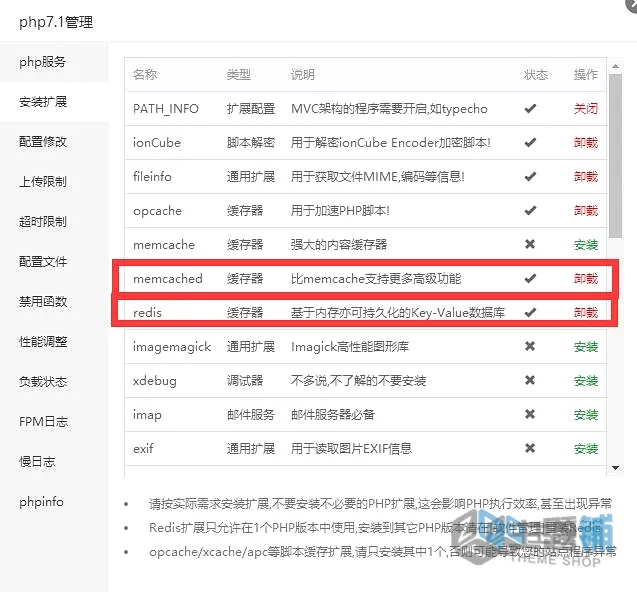This screenshot has height=592, width=637.
Task: Click the imap status cross icon
Action: pos(530,414)
